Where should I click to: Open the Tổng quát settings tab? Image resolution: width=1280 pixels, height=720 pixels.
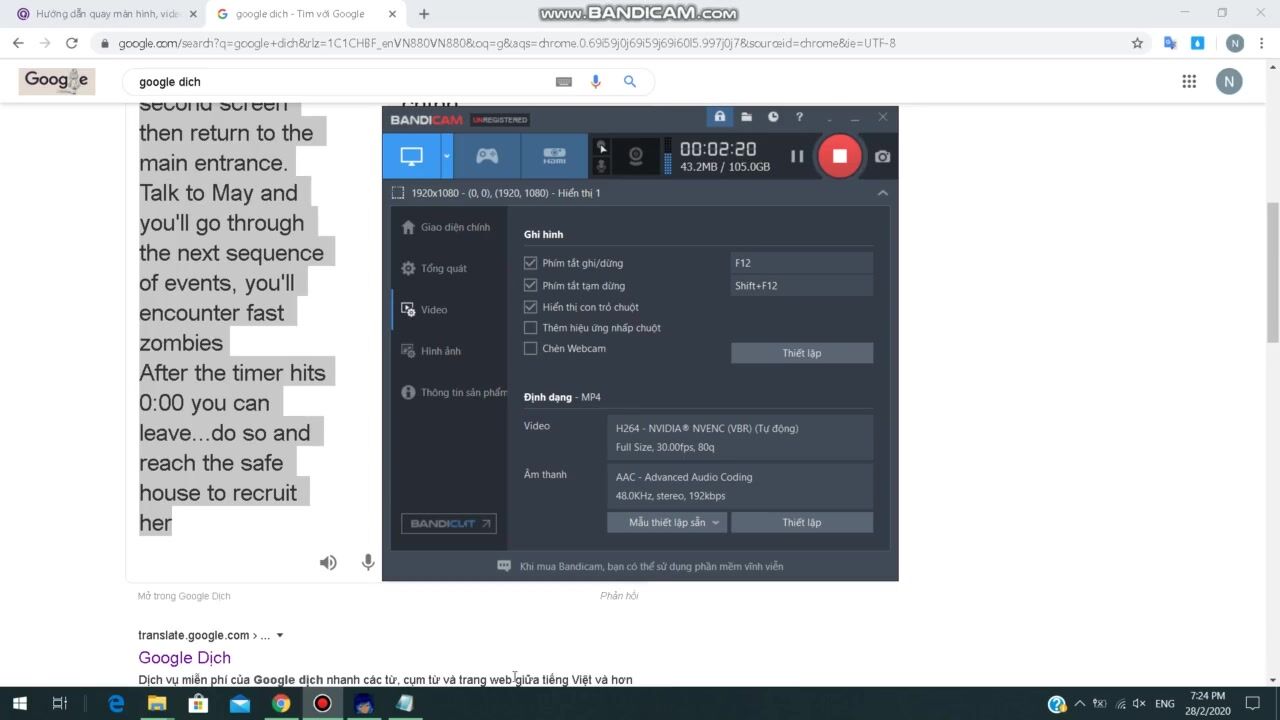443,268
